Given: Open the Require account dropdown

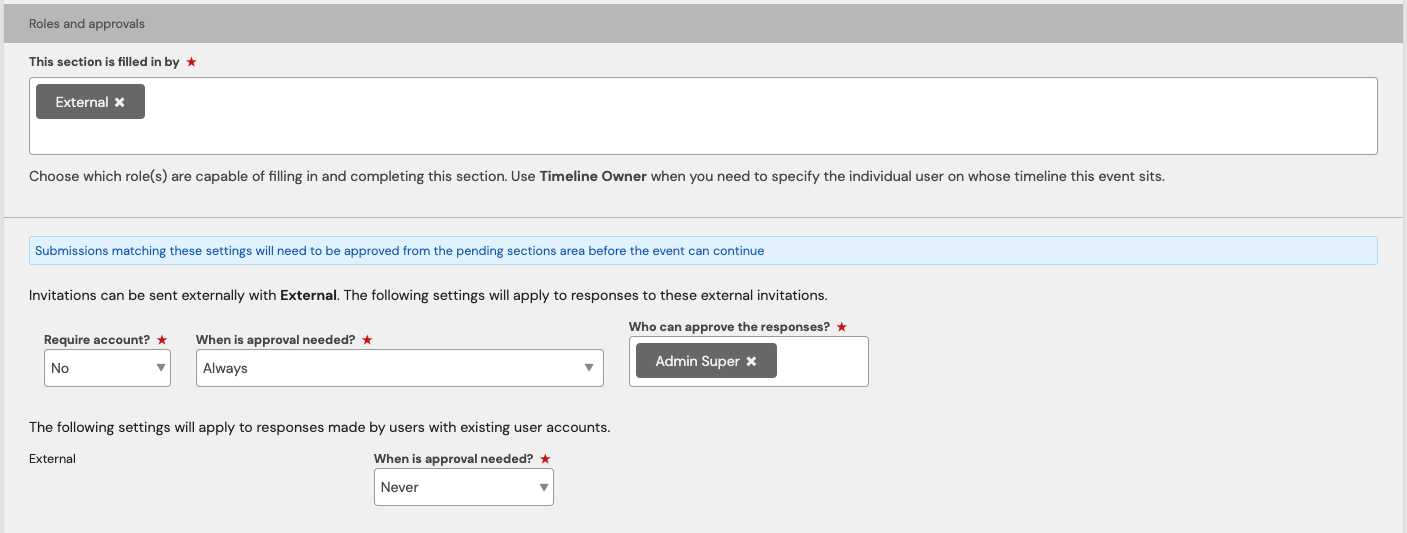Looking at the screenshot, I should 107,368.
